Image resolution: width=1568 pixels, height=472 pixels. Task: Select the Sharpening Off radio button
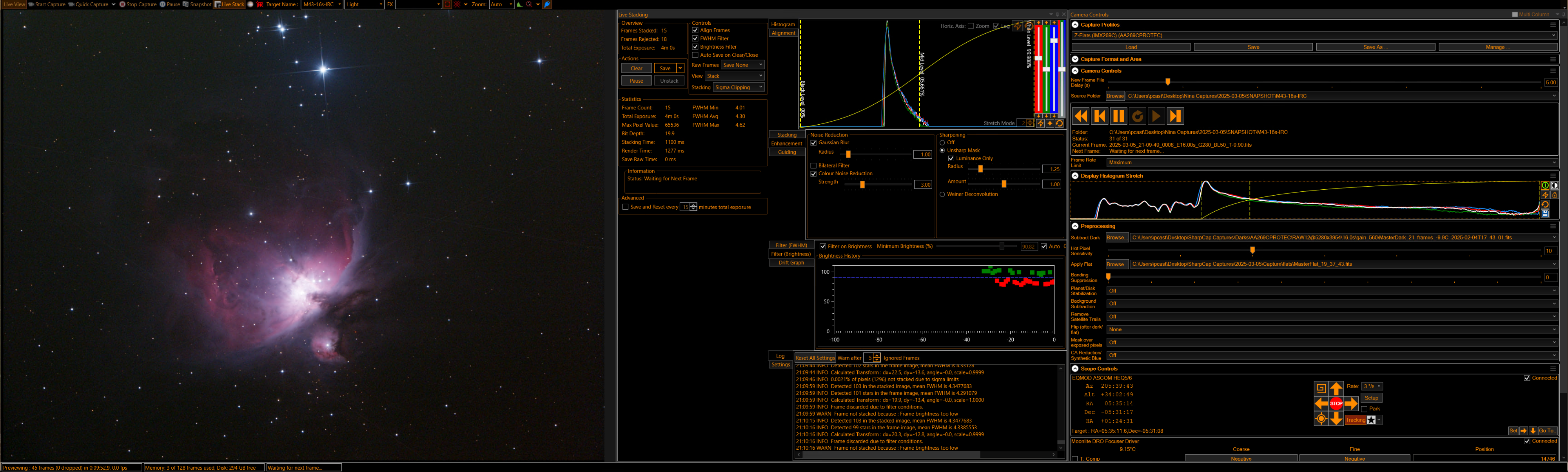942,143
